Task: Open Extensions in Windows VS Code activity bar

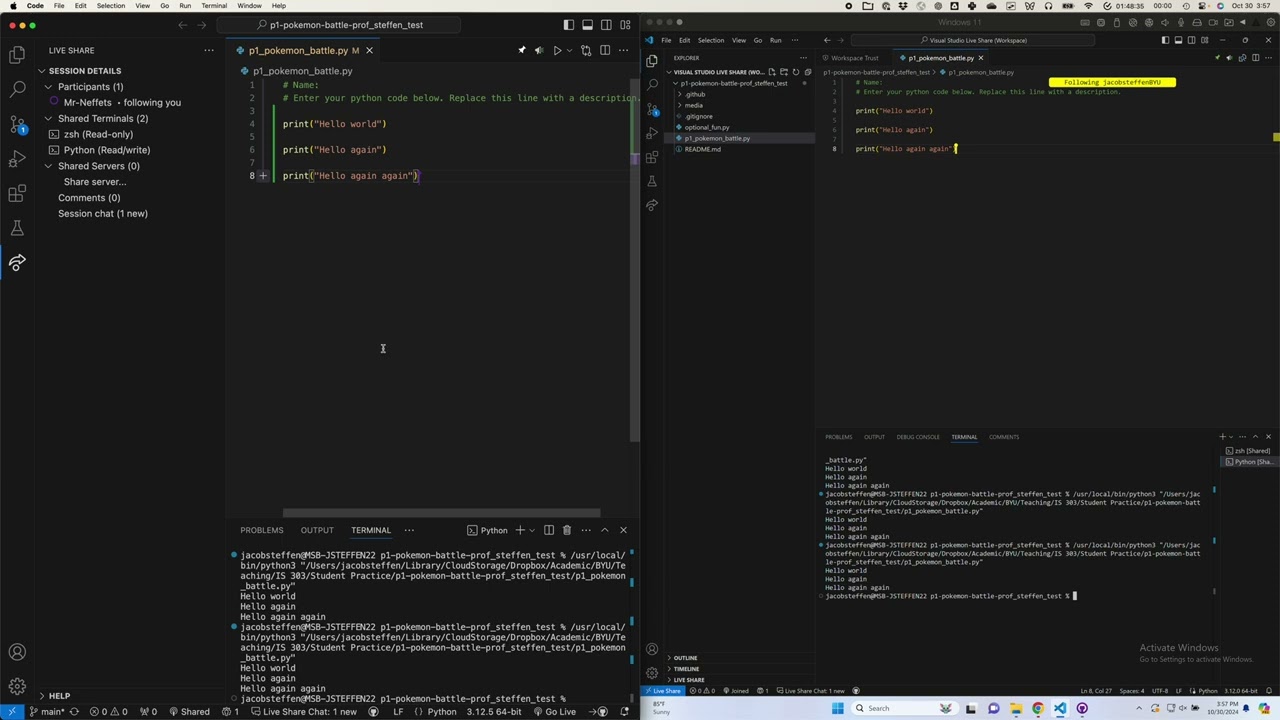Action: (652, 157)
